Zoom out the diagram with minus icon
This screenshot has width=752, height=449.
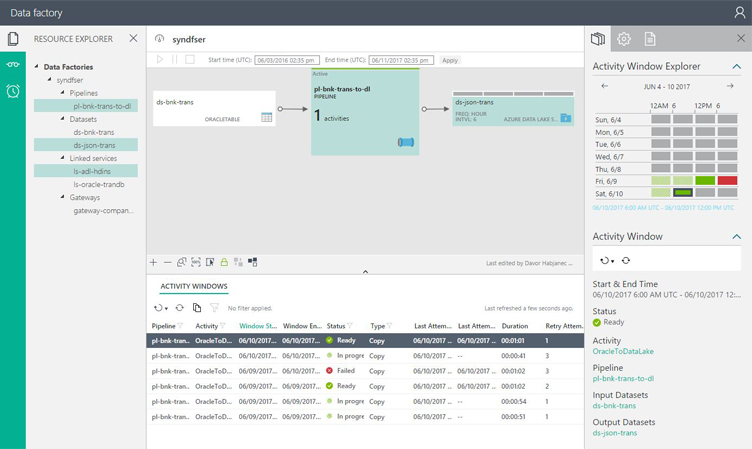coord(167,262)
